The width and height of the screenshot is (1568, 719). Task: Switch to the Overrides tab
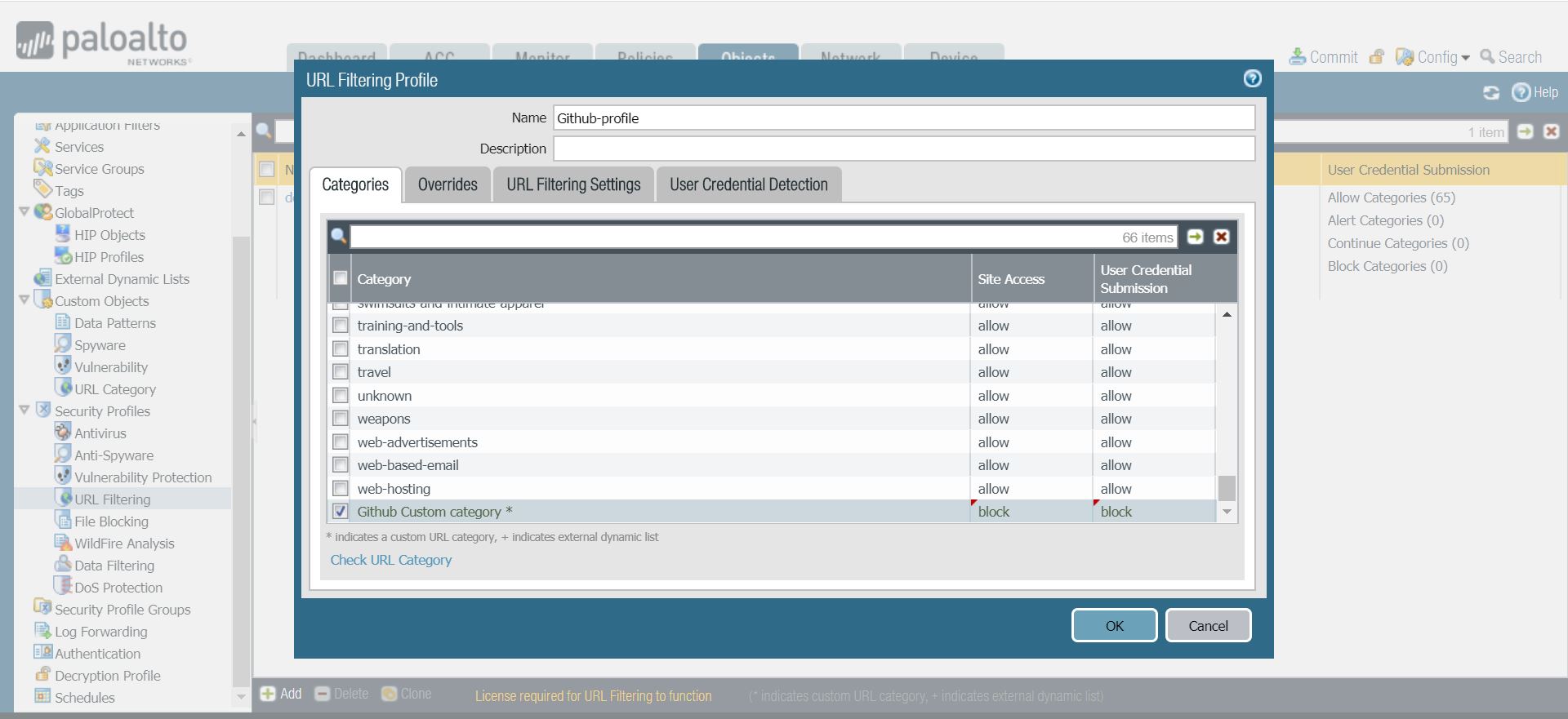[x=448, y=185]
